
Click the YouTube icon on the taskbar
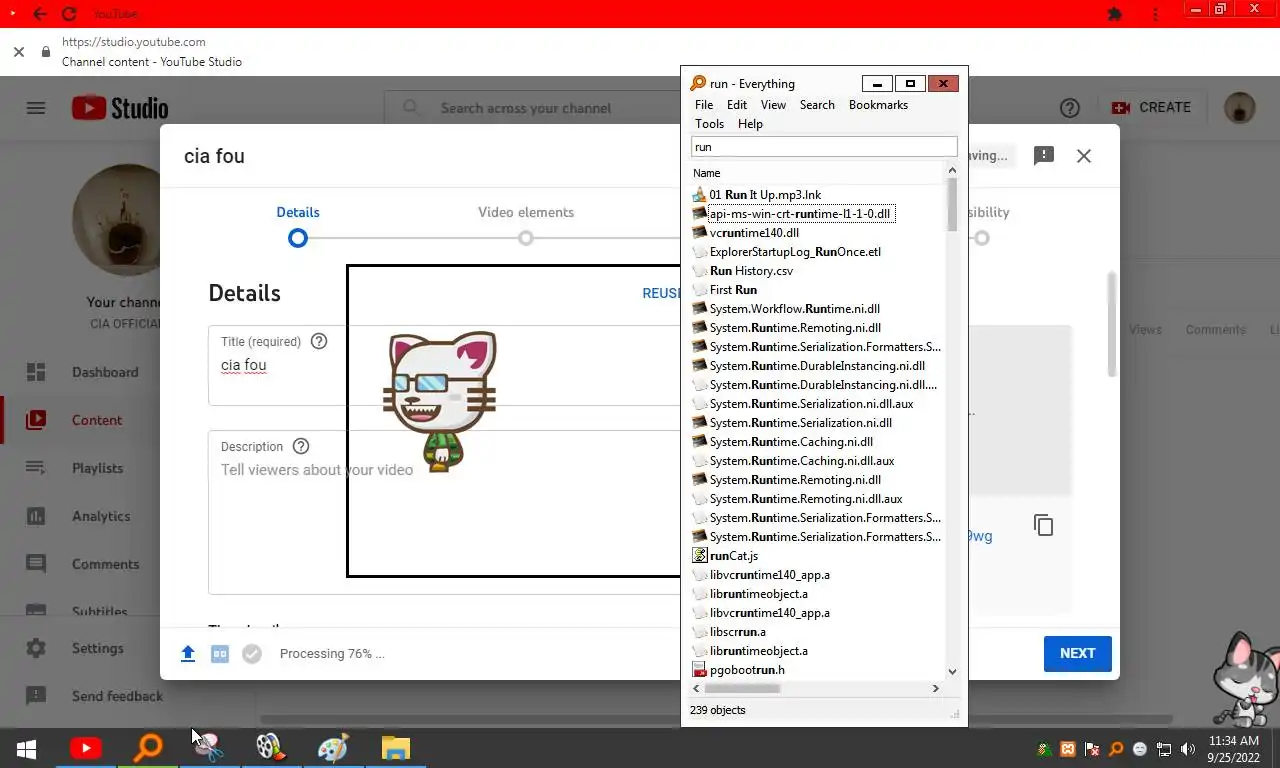[x=86, y=748]
